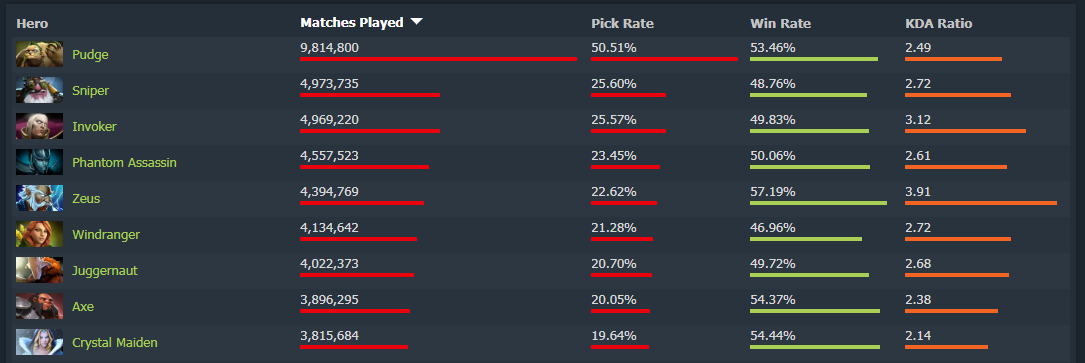Open Pudge hero portrait icon
The height and width of the screenshot is (363, 1085).
tap(39, 55)
